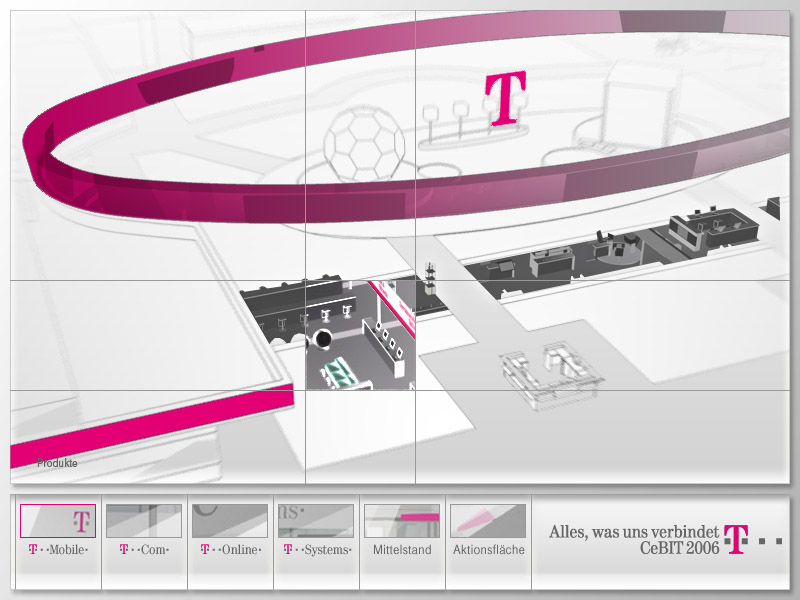Choose the T-Systems thumbnail
Image resolution: width=800 pixels, height=600 pixels.
(x=316, y=521)
